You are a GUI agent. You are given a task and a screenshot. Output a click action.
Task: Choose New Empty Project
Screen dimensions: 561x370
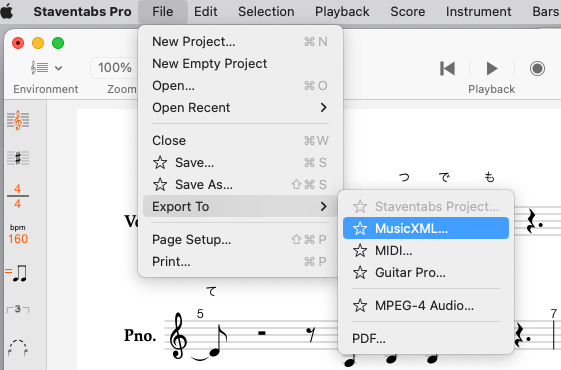(x=240, y=64)
